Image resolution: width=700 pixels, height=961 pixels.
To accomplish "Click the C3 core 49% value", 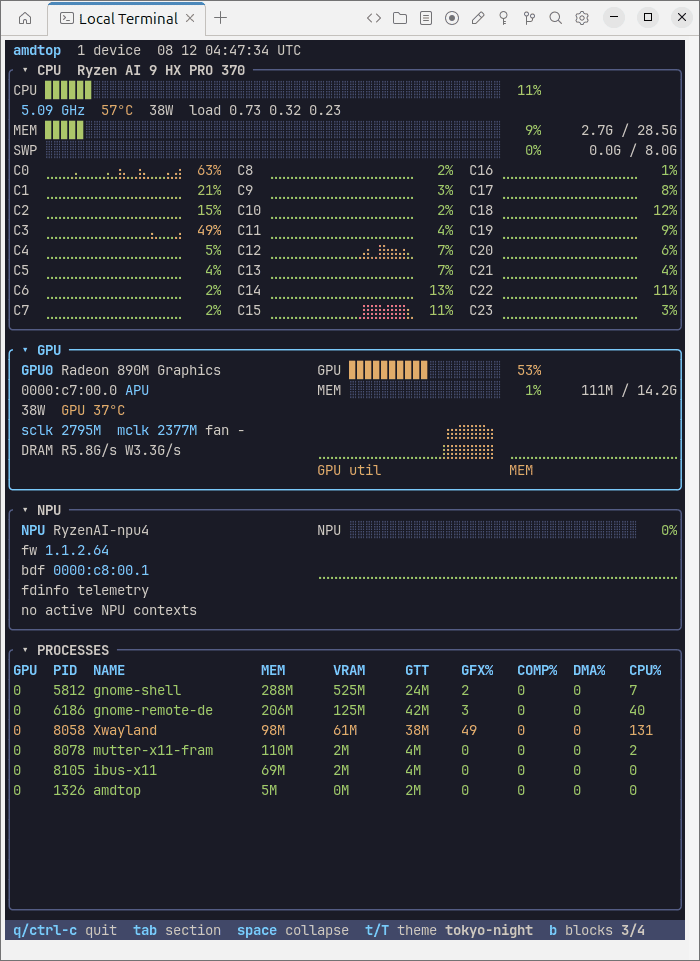I will pyautogui.click(x=209, y=230).
